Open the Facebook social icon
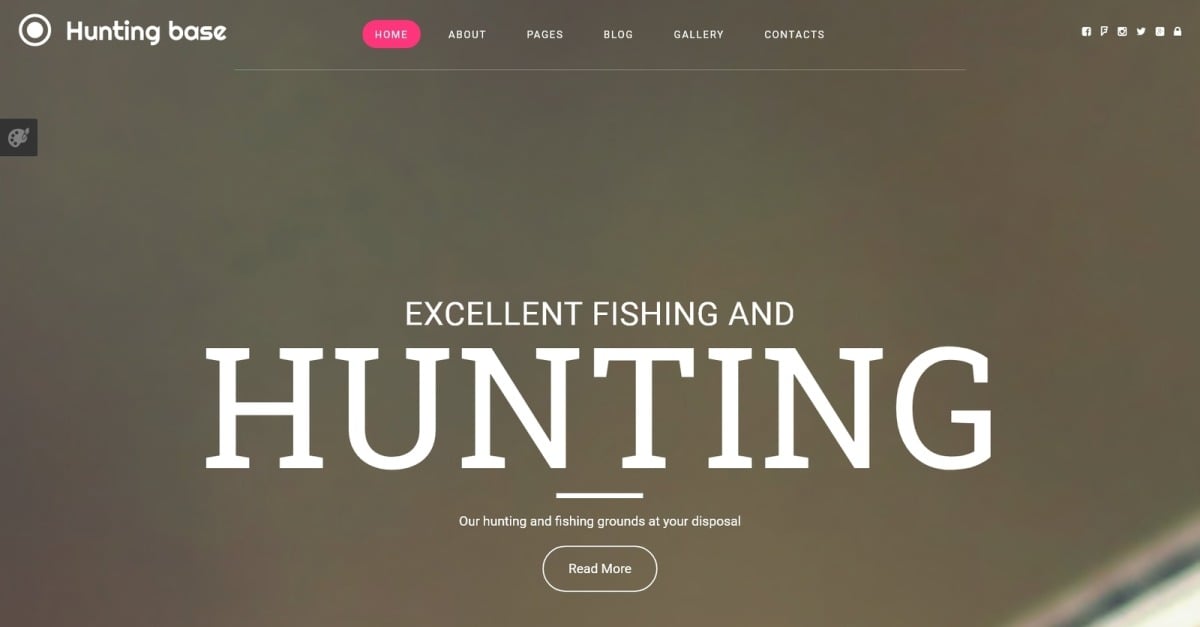 pos(1086,32)
